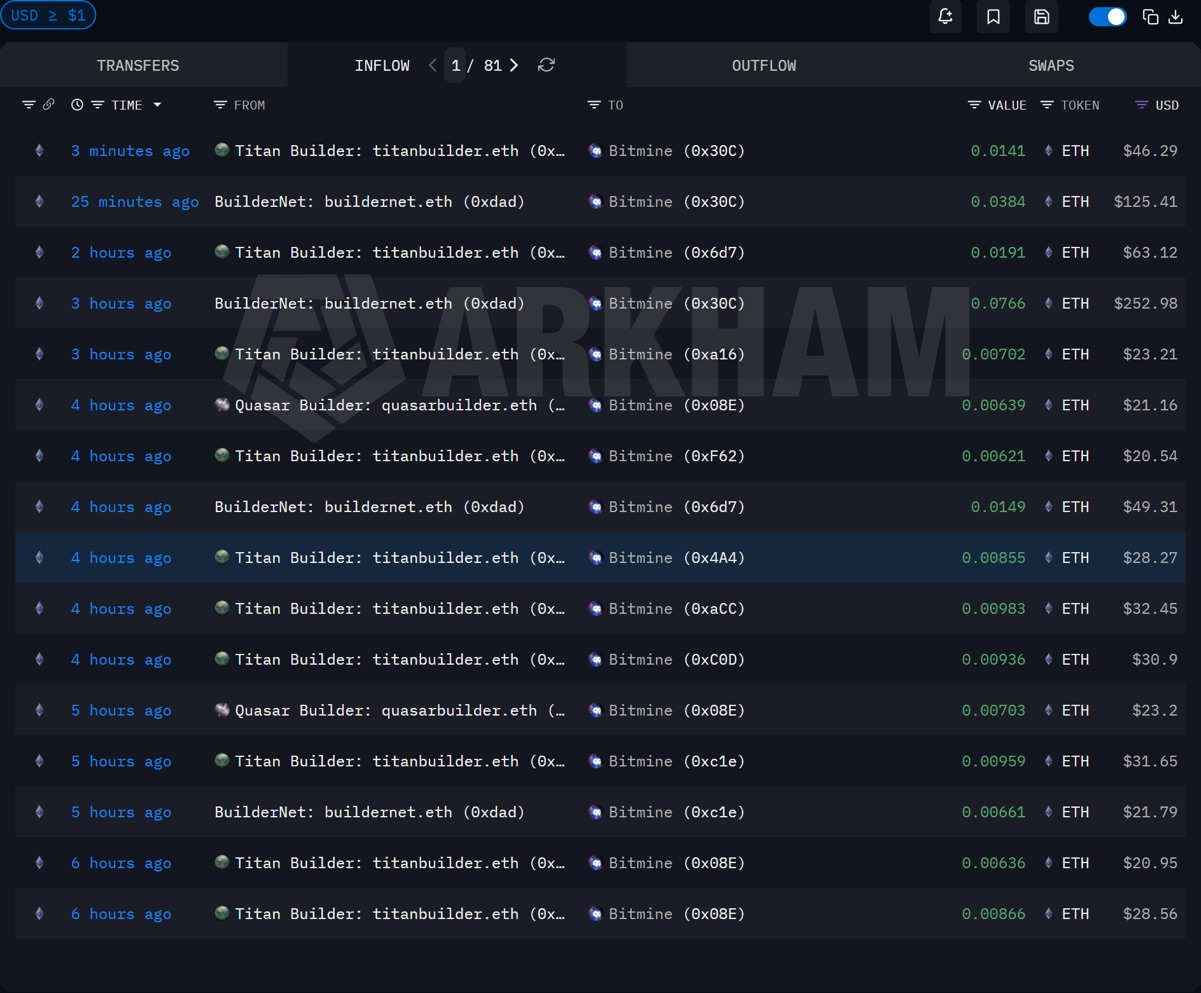Click the link chain filter icon

tap(48, 105)
